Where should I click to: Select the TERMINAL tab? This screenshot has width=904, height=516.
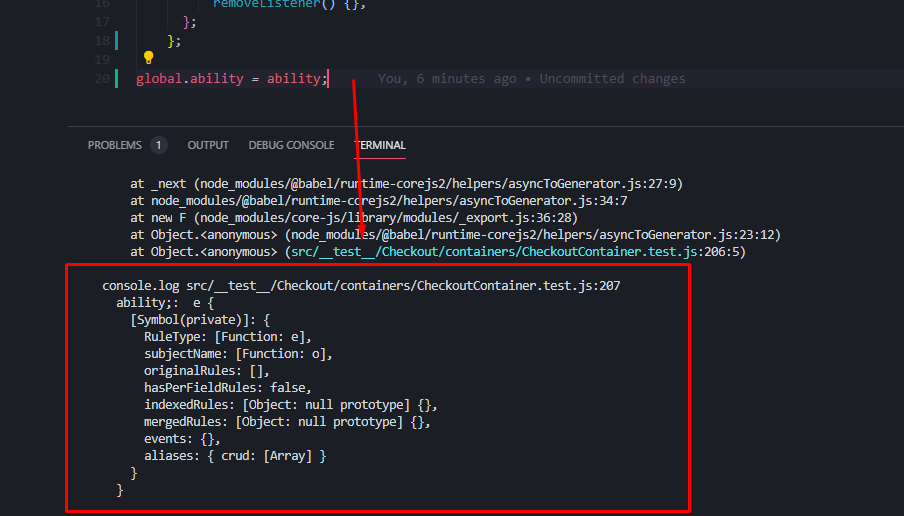[380, 145]
